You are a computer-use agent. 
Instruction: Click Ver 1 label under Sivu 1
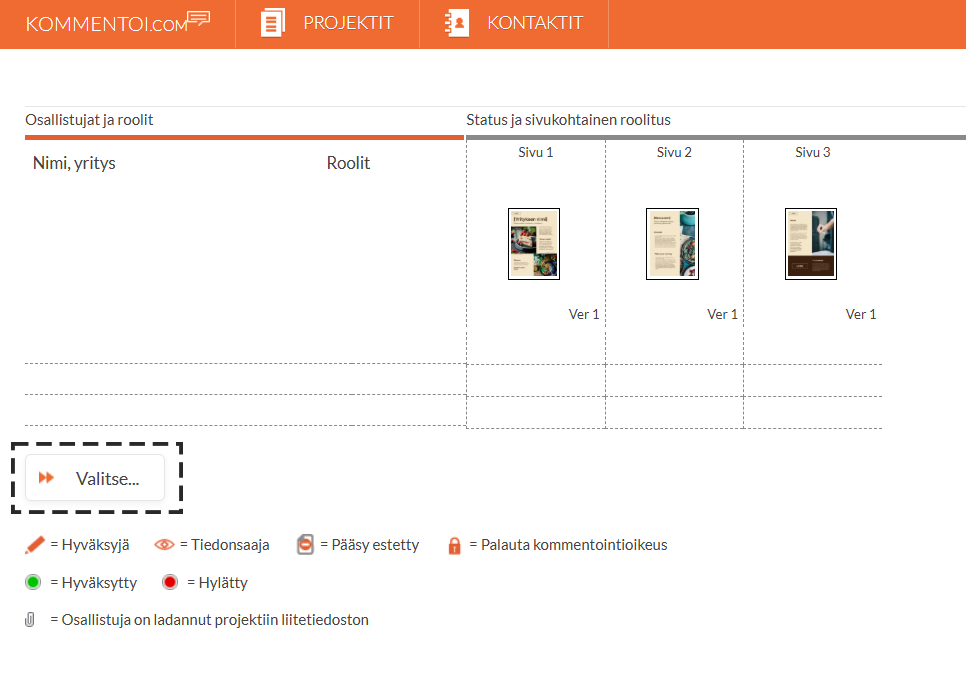click(x=583, y=314)
